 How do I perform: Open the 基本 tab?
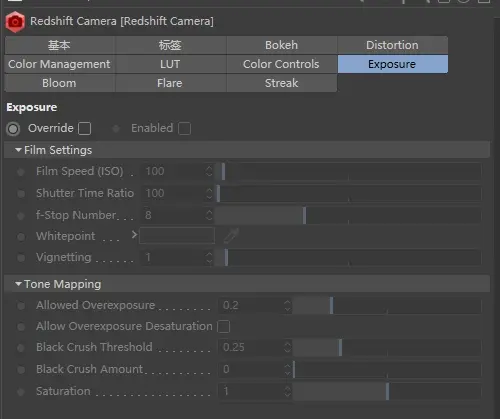click(x=59, y=45)
